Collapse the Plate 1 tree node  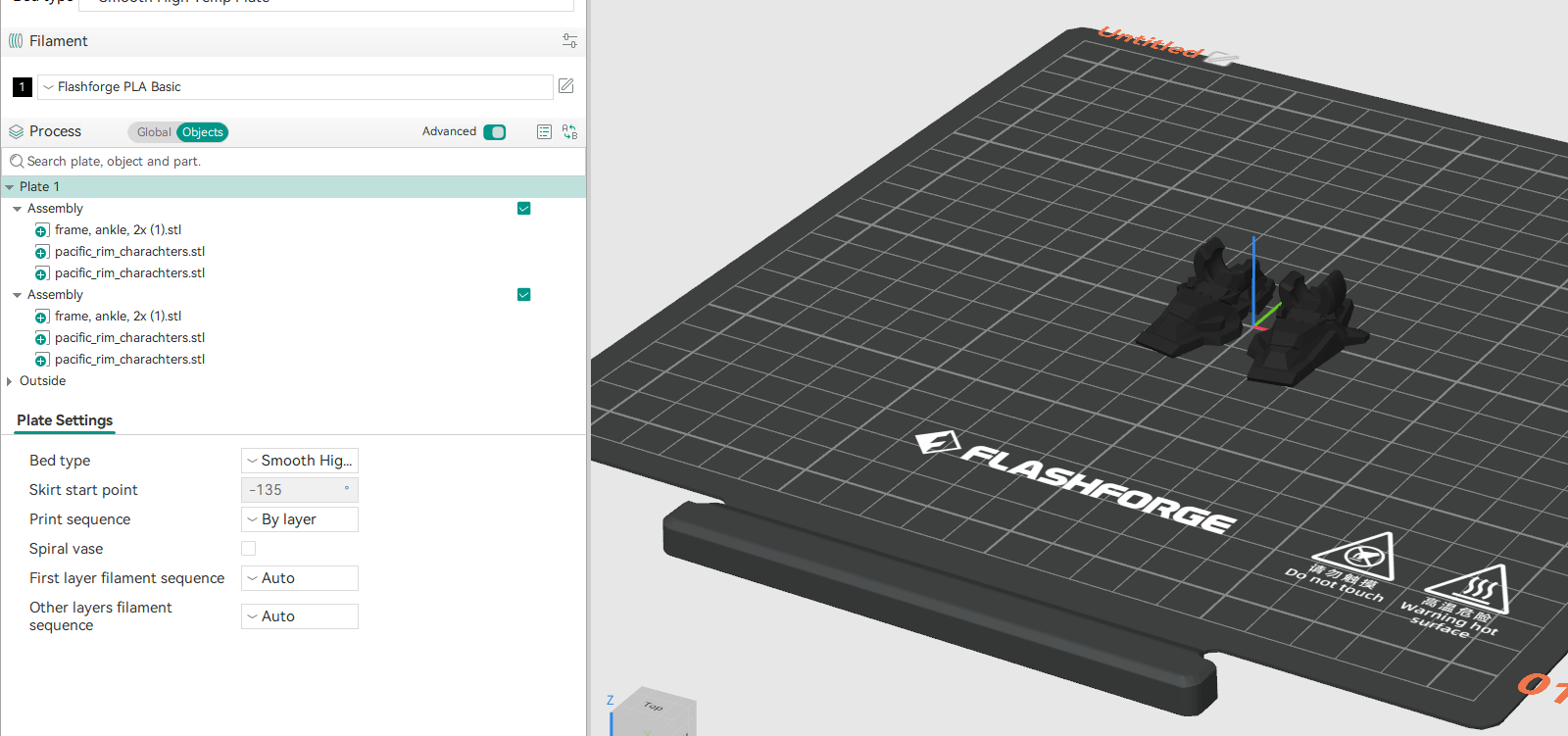point(10,187)
